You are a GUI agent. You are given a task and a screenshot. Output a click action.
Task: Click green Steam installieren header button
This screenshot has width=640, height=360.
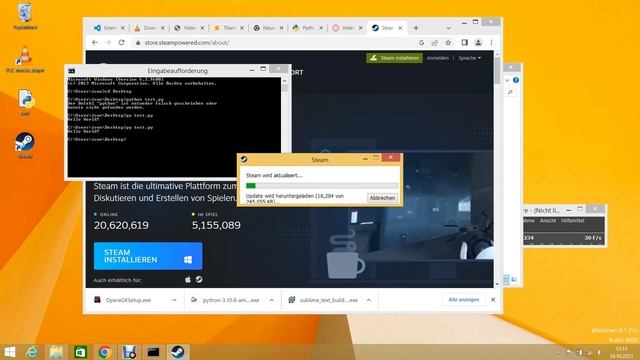click(x=394, y=58)
